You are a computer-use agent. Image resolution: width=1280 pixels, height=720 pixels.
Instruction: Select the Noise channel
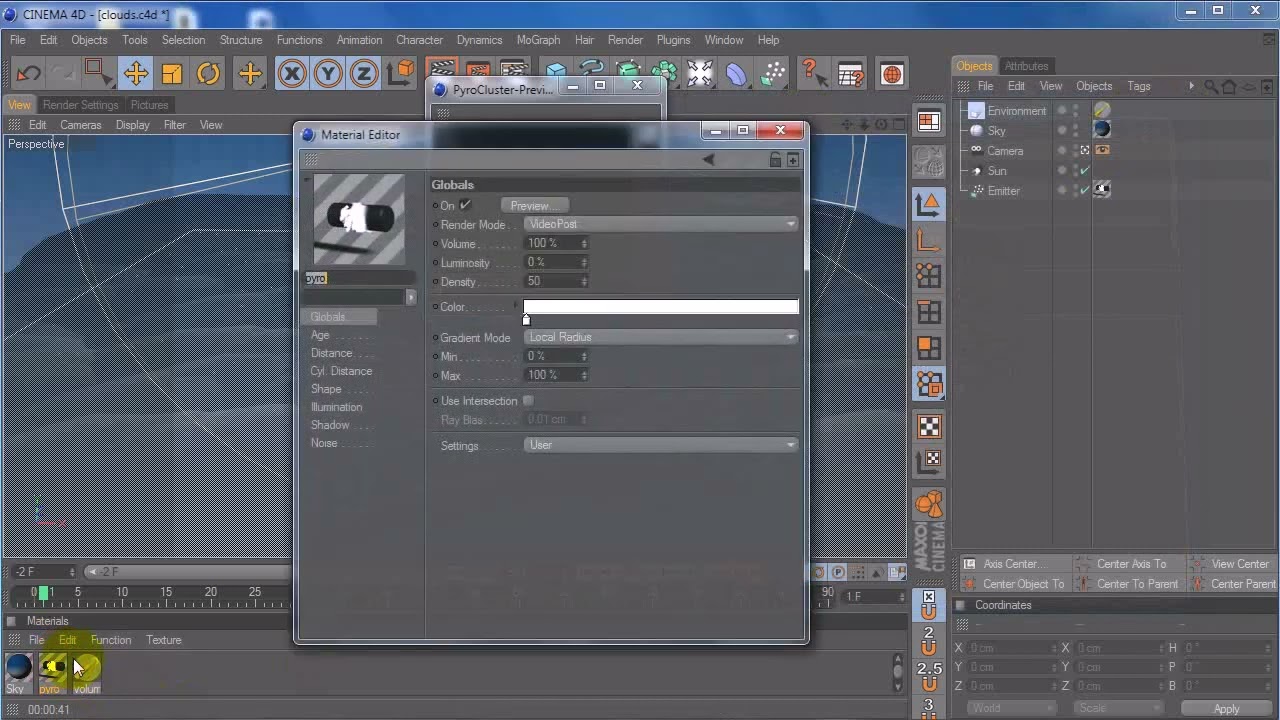324,443
